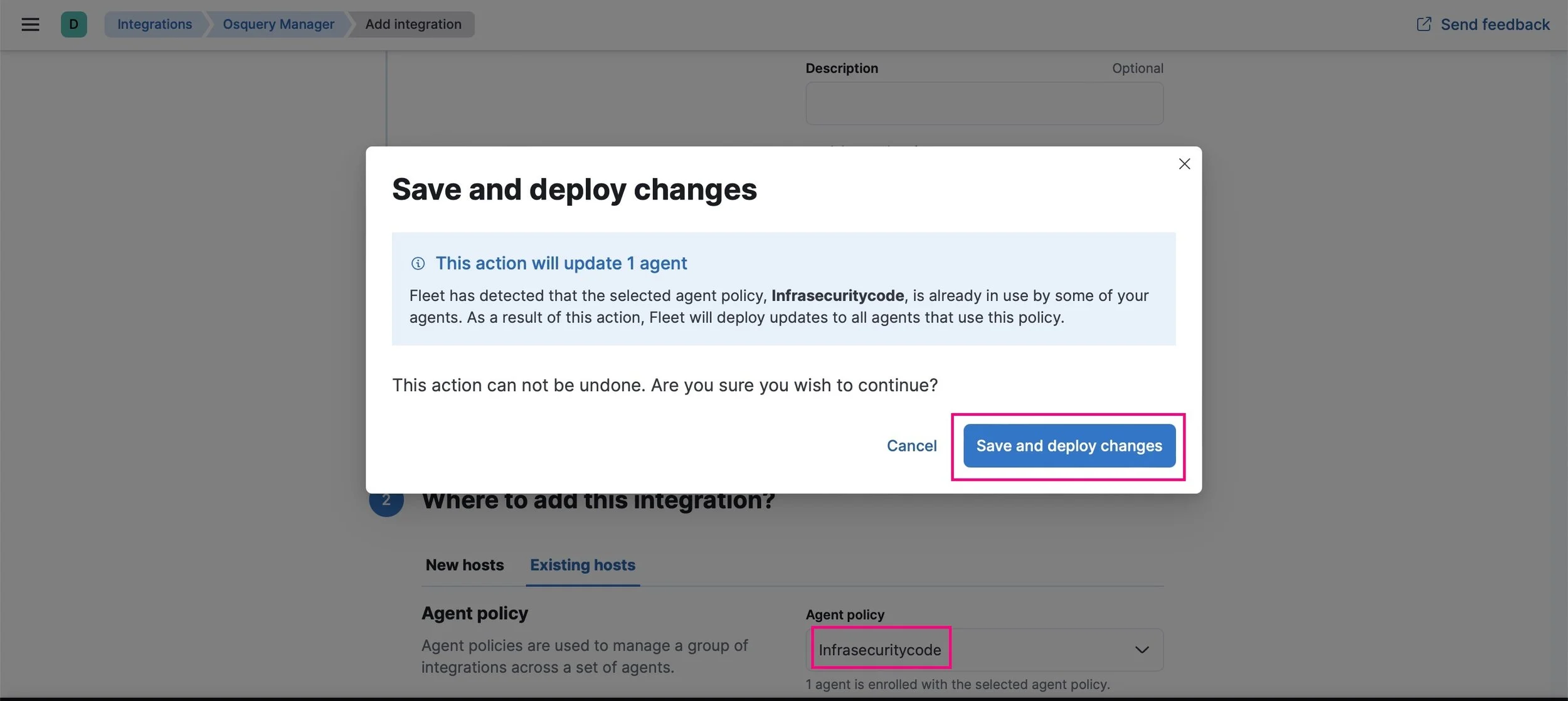
Task: Click the Send feedback external link icon
Action: (1424, 24)
